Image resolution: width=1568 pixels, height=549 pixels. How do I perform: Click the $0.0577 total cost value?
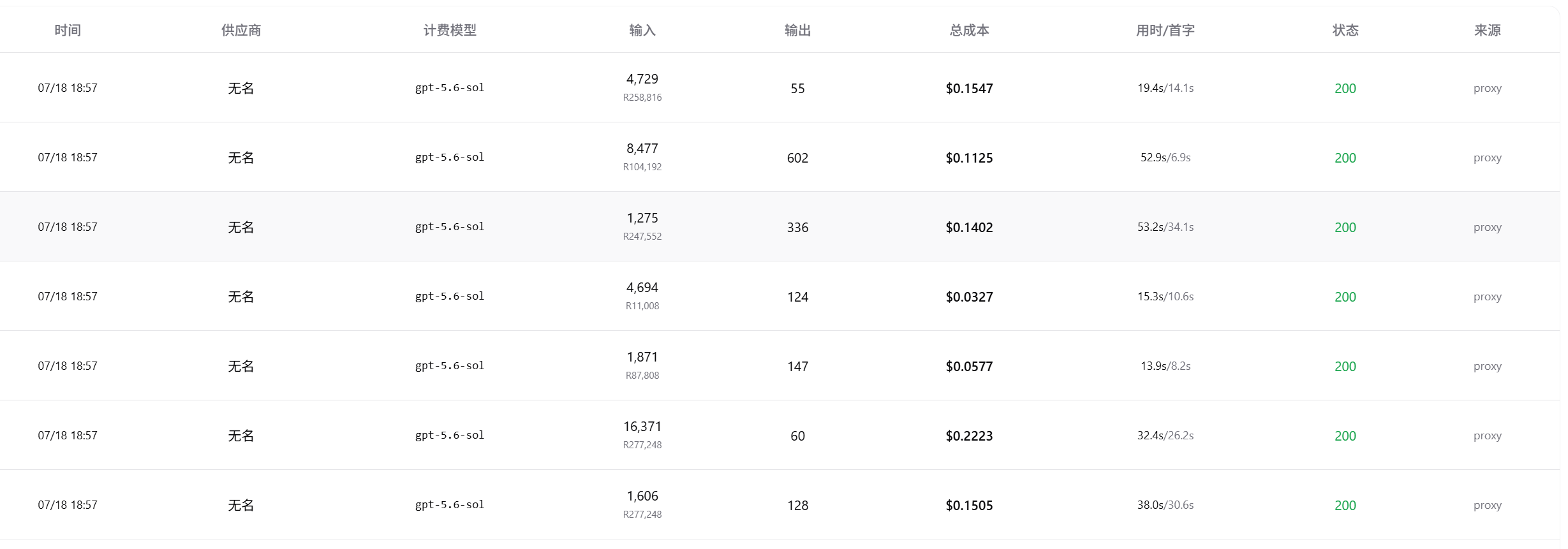[969, 366]
